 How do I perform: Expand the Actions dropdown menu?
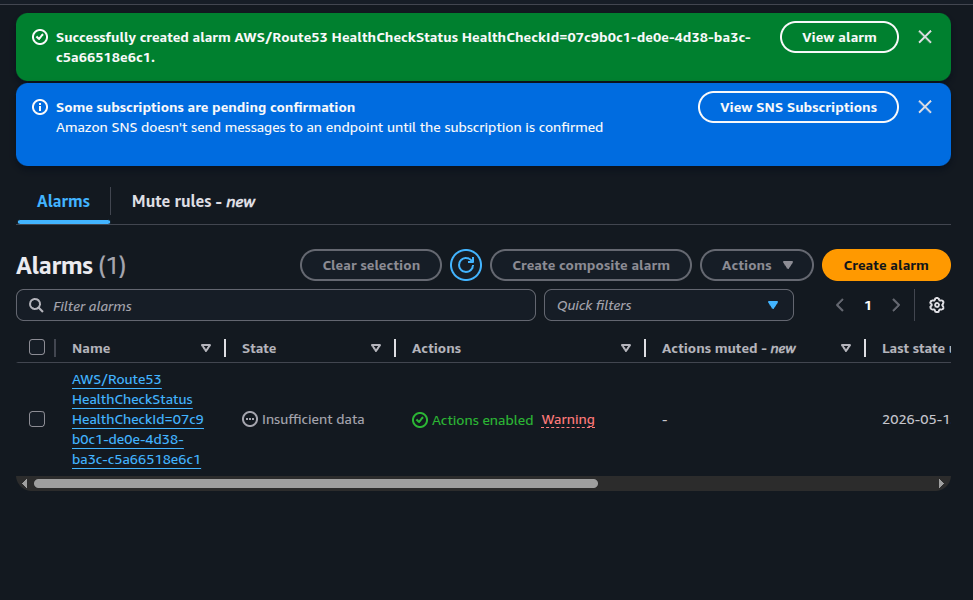(x=756, y=265)
